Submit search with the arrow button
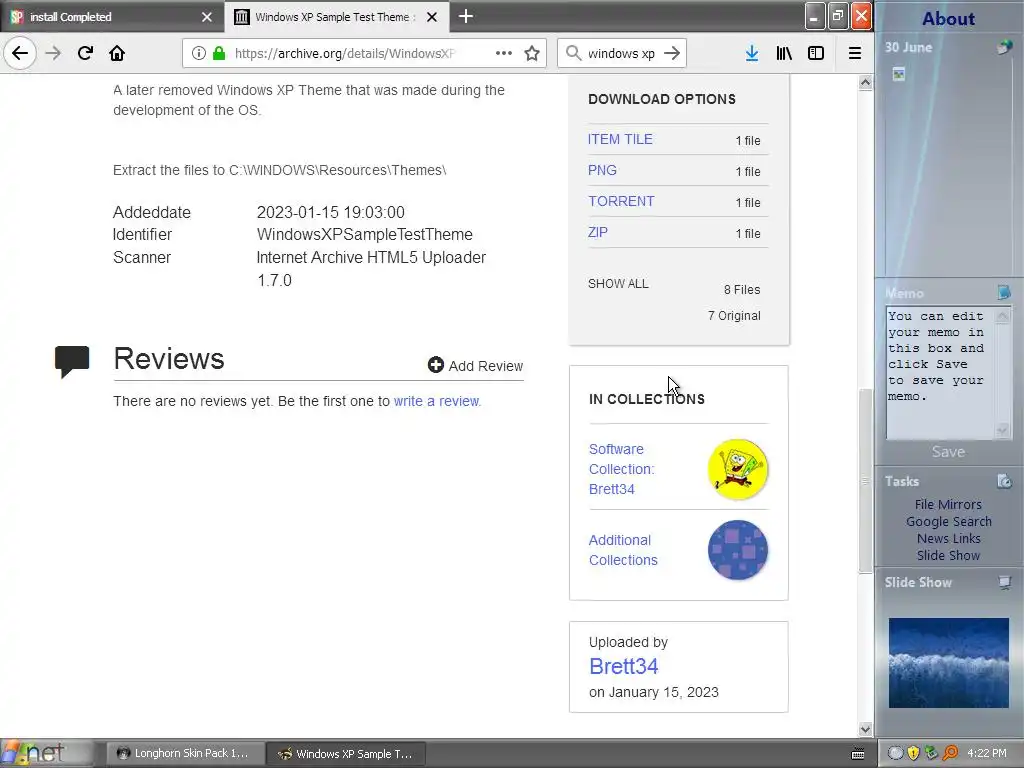Image resolution: width=1024 pixels, height=768 pixels. [671, 53]
